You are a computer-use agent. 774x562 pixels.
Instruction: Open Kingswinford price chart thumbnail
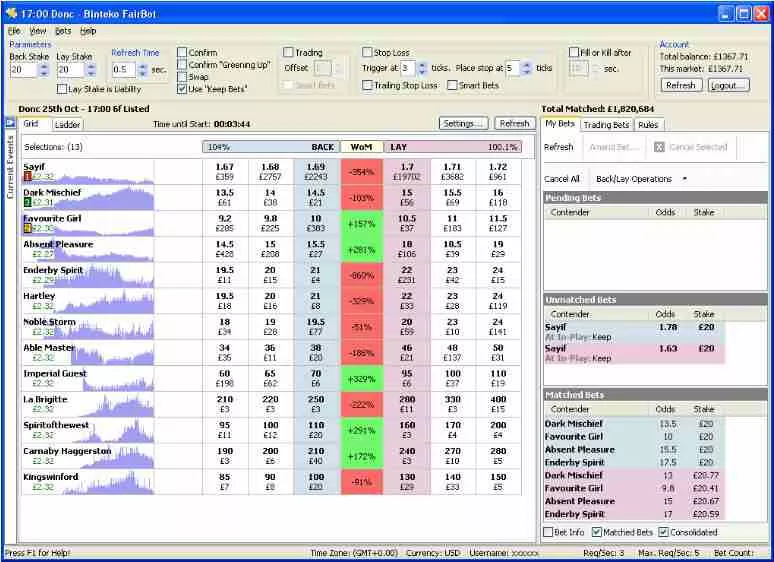point(108,484)
